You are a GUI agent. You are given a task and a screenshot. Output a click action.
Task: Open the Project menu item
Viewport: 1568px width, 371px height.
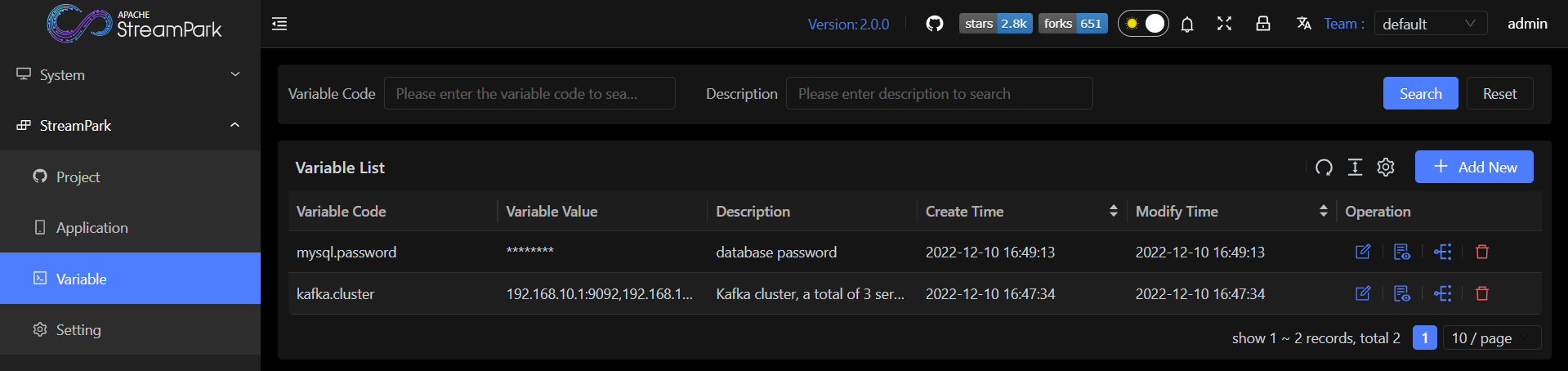(78, 177)
